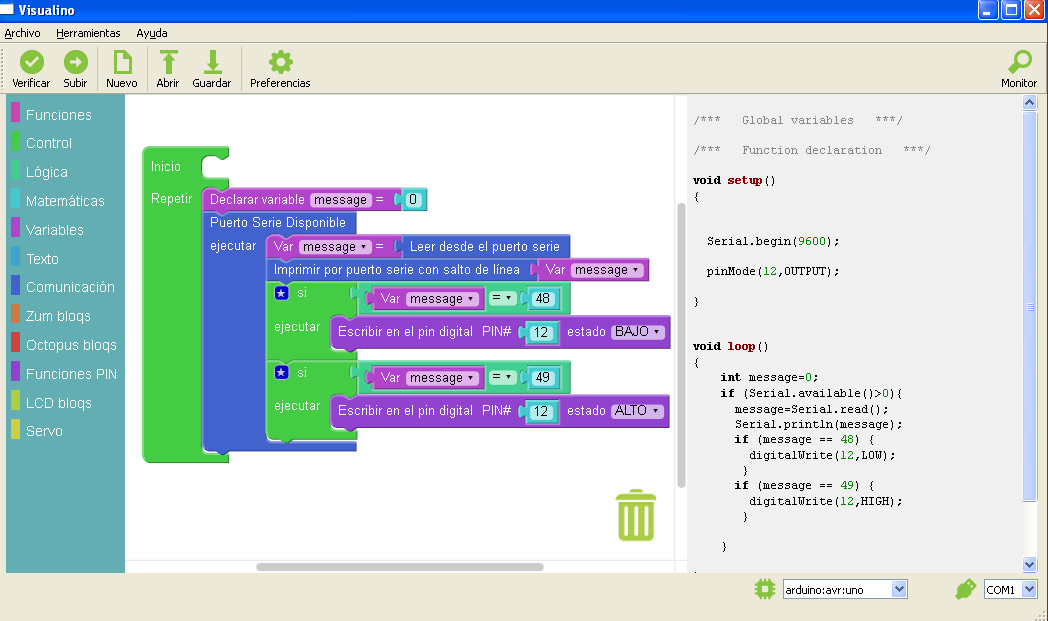Click the port plug icon near COM1
1048x621 pixels.
coord(966,589)
